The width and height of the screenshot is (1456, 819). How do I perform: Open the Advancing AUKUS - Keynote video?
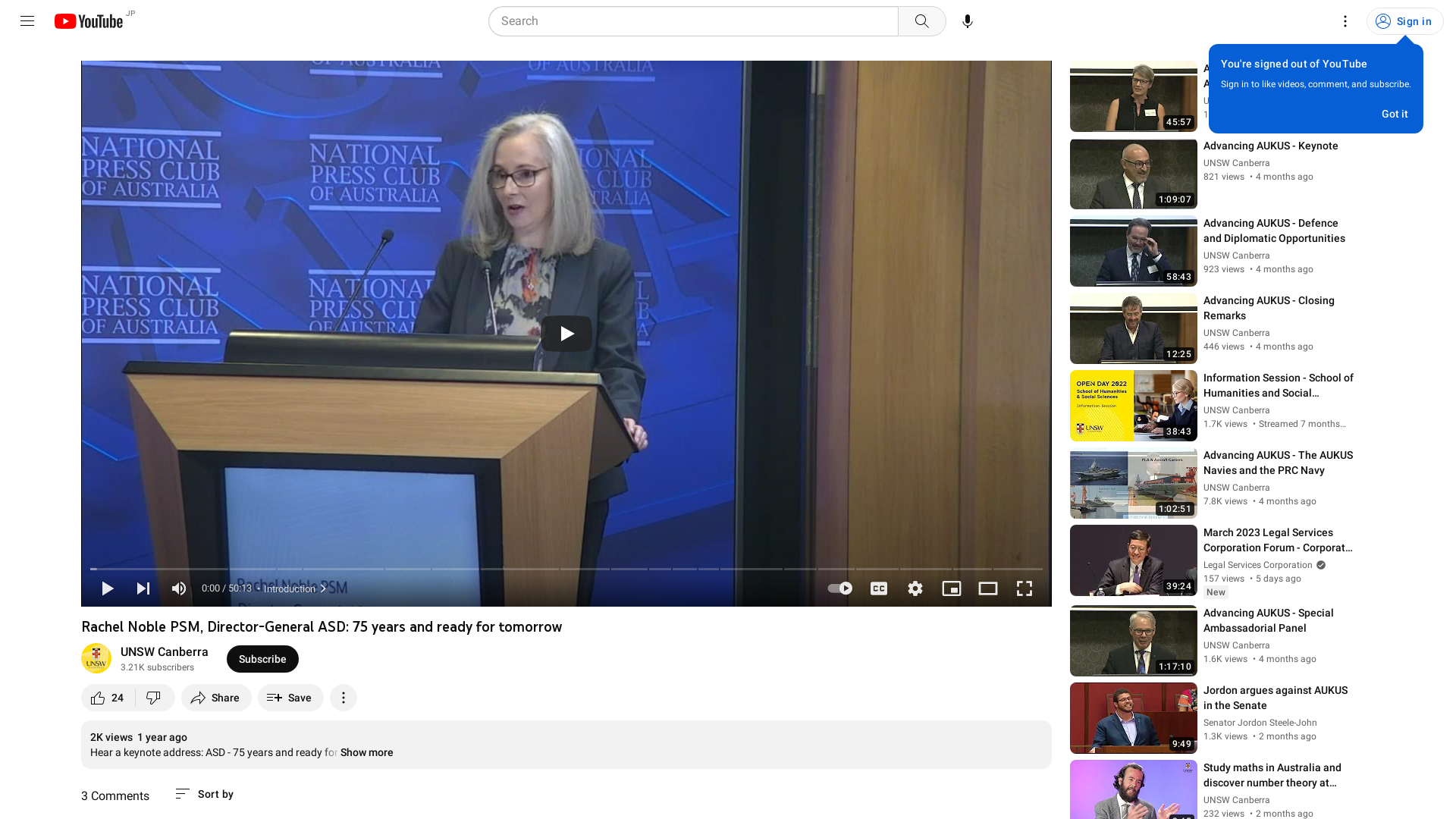[1270, 146]
